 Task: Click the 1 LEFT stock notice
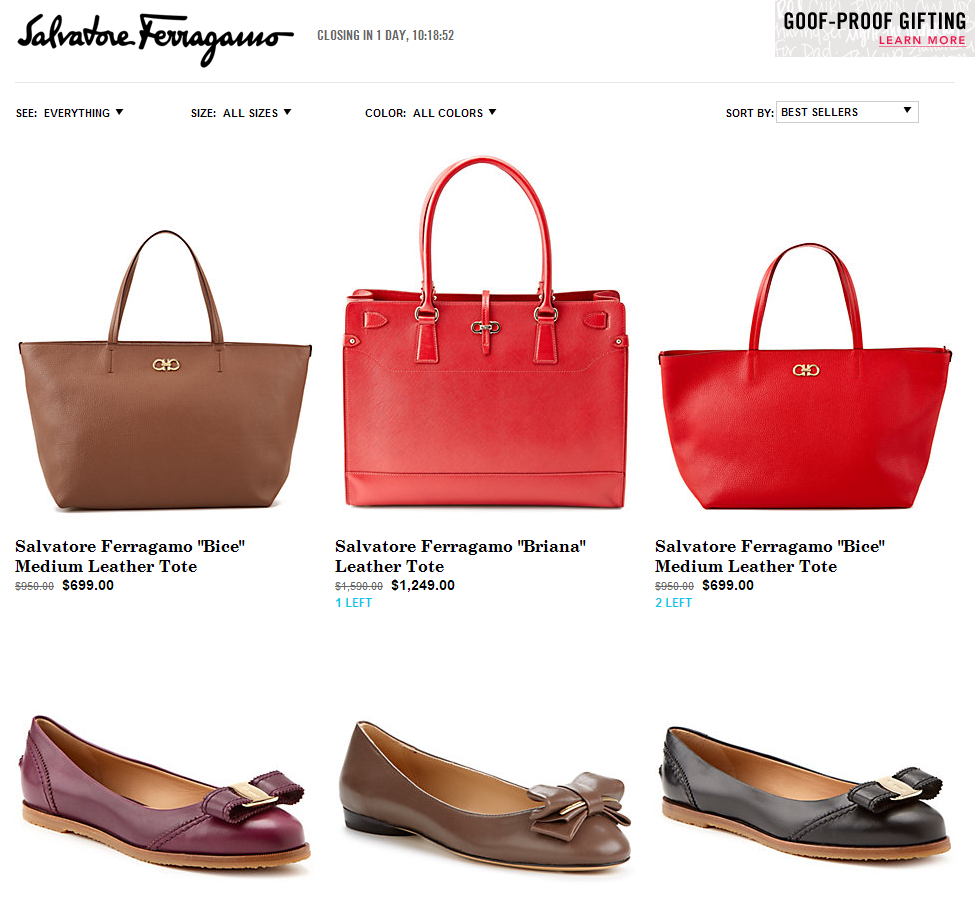click(x=353, y=603)
